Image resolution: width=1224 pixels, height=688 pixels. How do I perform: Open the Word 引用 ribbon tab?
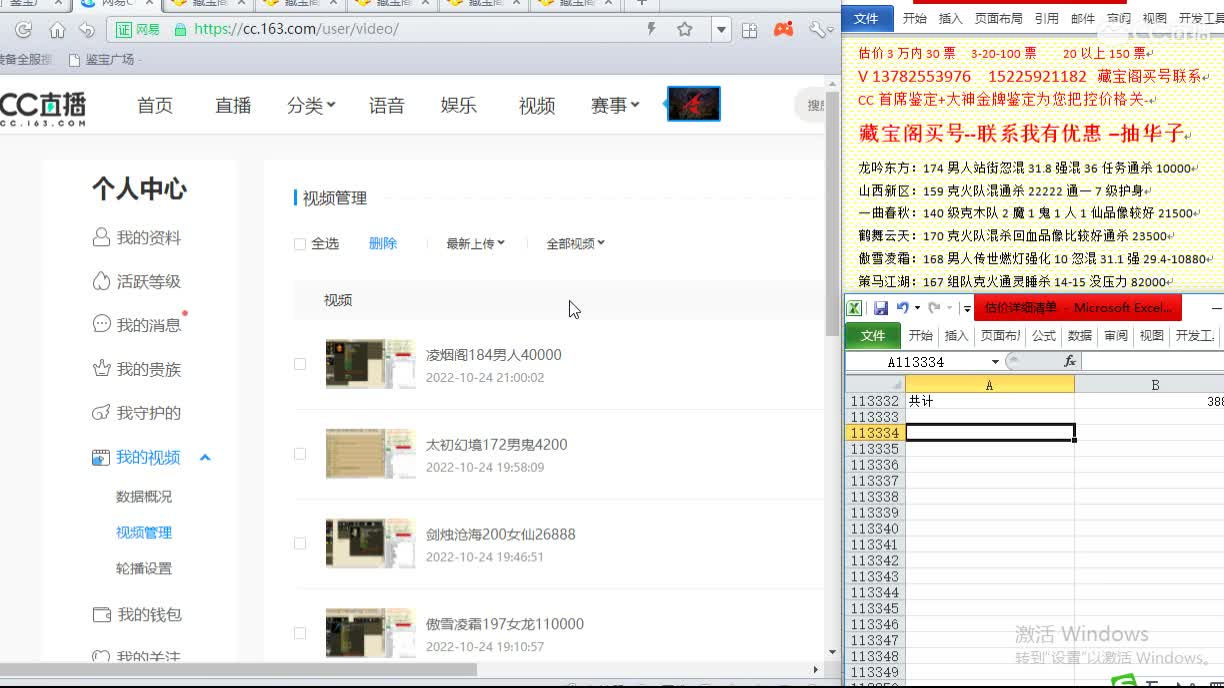[1047, 18]
